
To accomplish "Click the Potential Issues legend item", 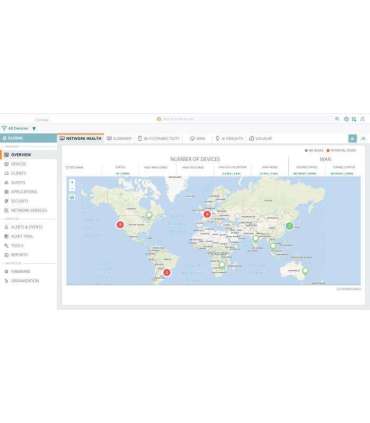I will tap(341, 150).
